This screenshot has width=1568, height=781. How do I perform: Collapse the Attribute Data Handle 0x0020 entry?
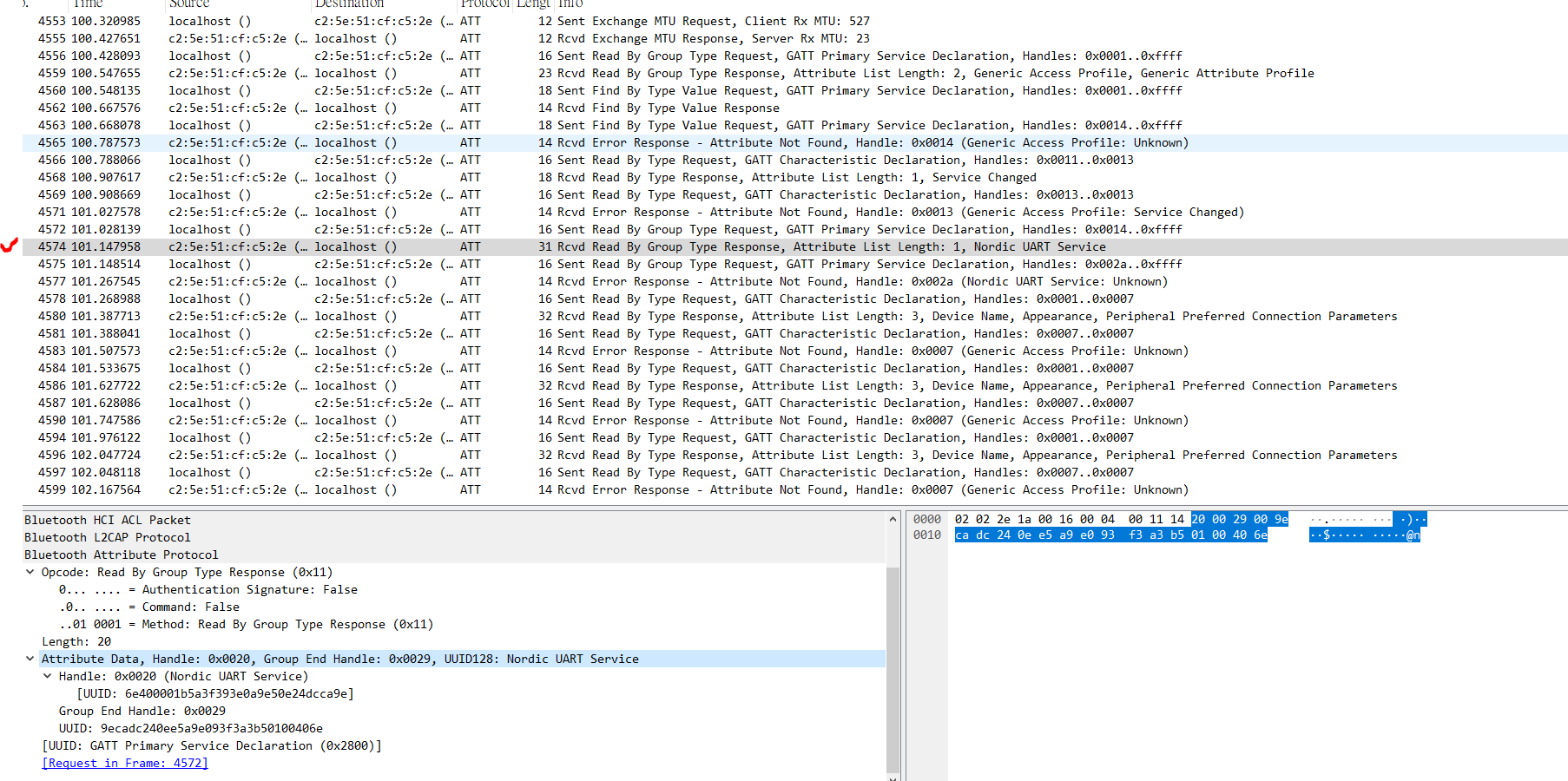30,659
